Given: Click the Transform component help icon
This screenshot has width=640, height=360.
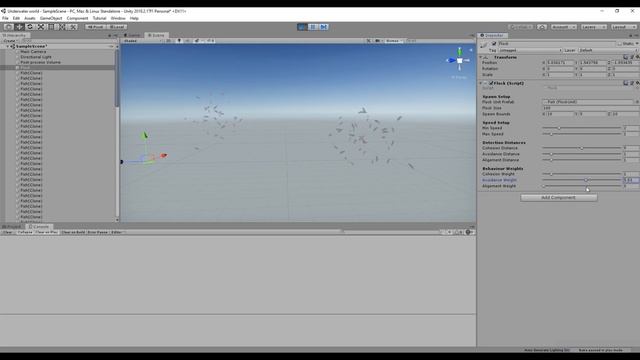Looking at the screenshot, I should coord(625,57).
